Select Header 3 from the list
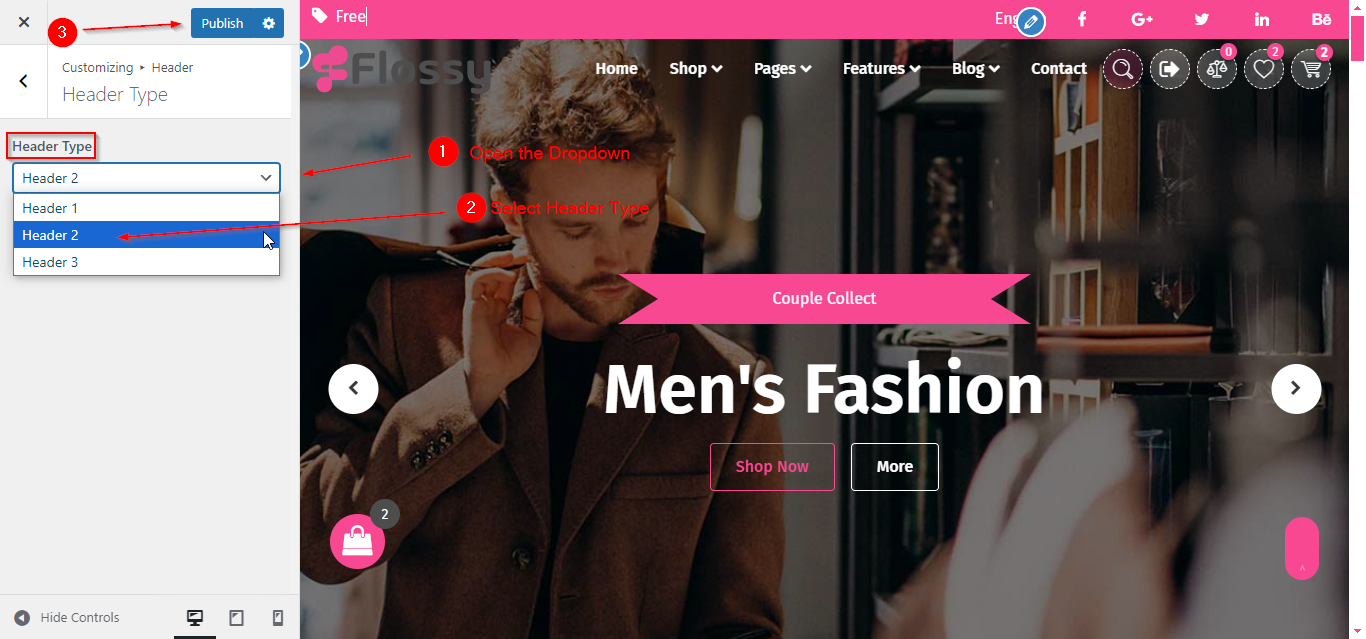Screen dimensions: 1366x639 pos(146,262)
